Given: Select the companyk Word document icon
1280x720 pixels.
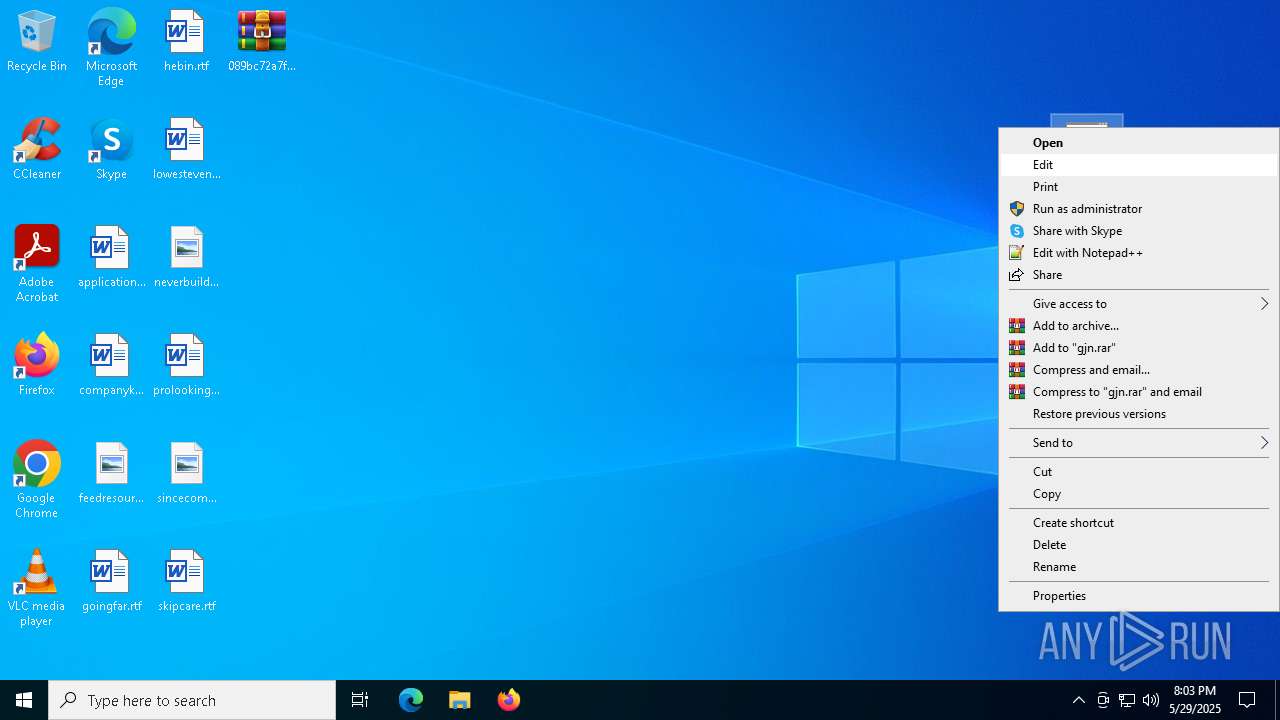Looking at the screenshot, I should [111, 366].
